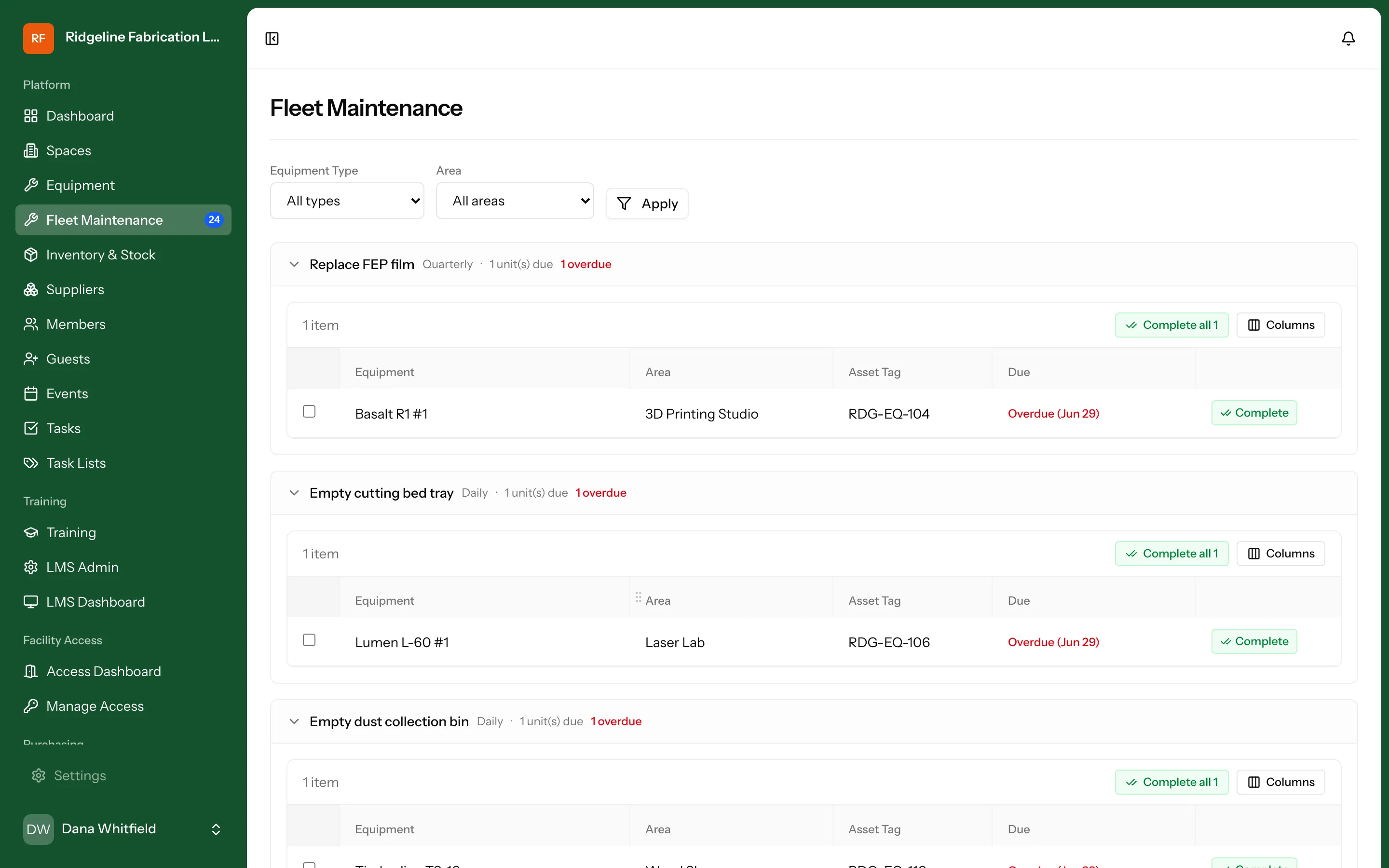The height and width of the screenshot is (868, 1389).
Task: Click the Equipment header in first table
Action: pyautogui.click(x=384, y=372)
